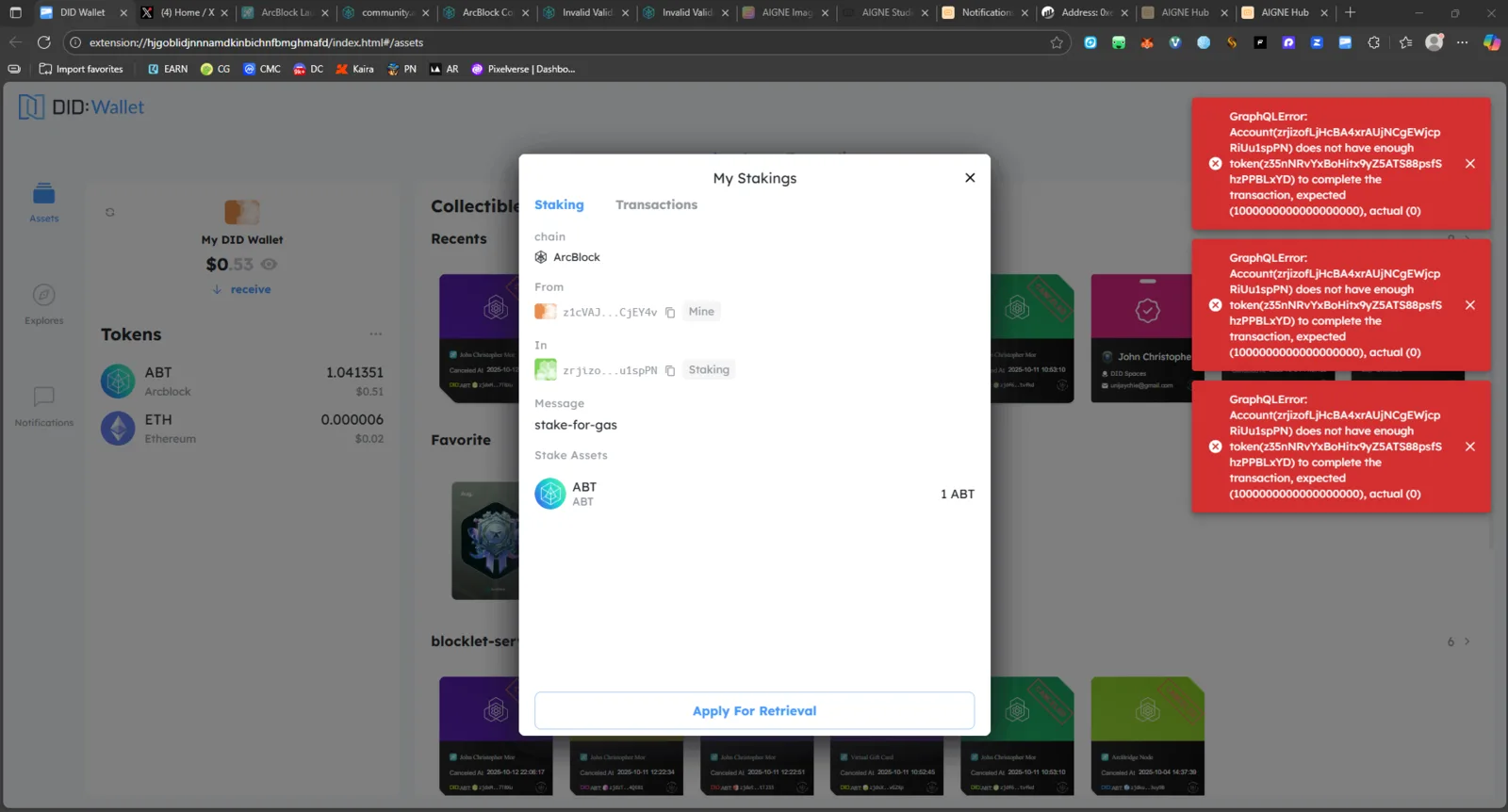Open the CG bookmark
This screenshot has width=1508, height=812.
click(215, 69)
